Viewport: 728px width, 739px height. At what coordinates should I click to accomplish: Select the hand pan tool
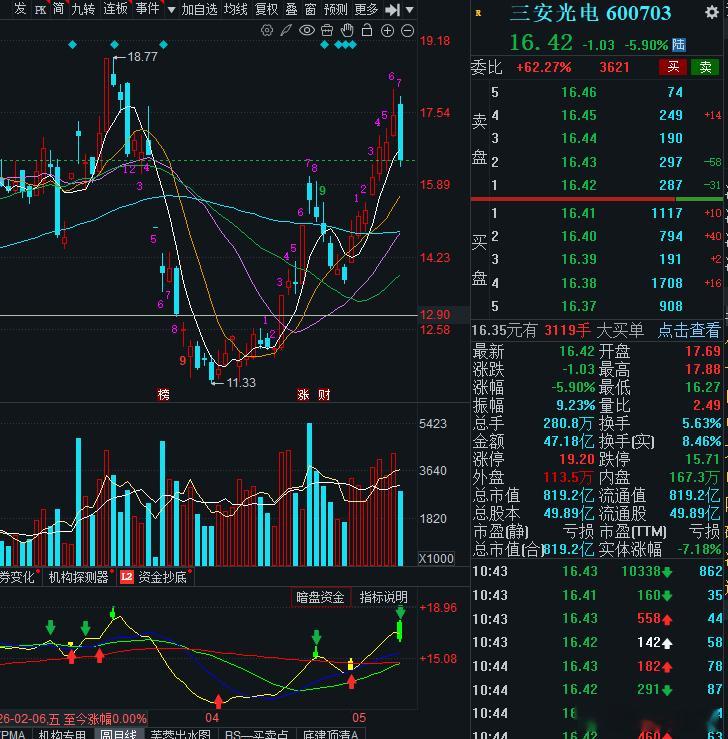(x=347, y=31)
